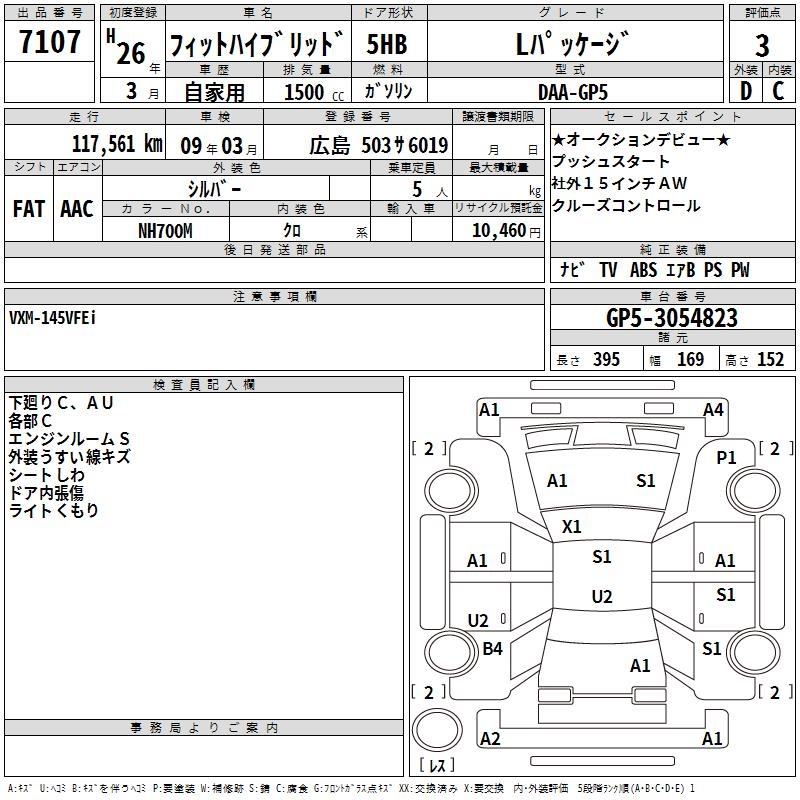This screenshot has width=800, height=800.
Task: Click the A2 scratch marker on diagram
Action: click(490, 738)
